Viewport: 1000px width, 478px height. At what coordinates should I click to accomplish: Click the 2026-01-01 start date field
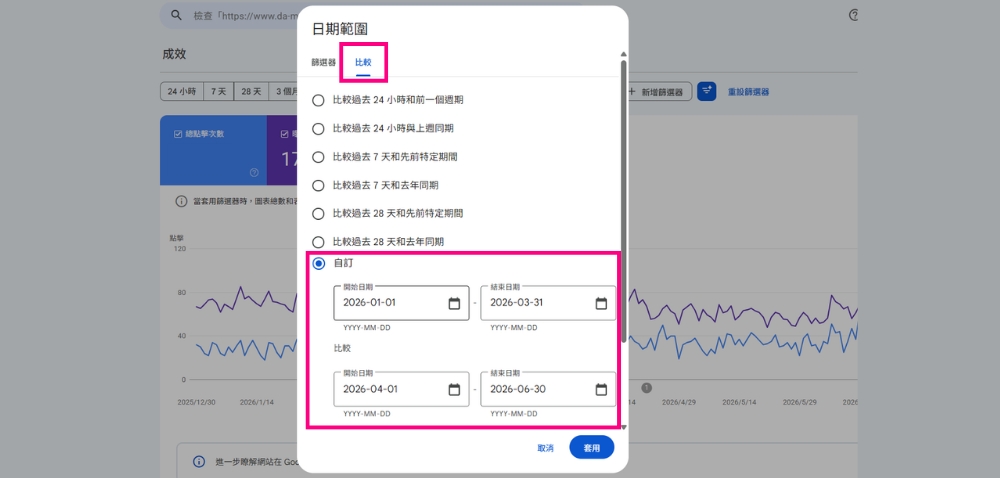(401, 303)
